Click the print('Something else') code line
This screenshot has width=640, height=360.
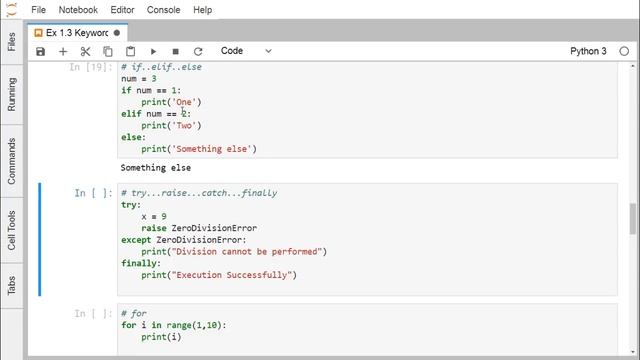[199, 149]
